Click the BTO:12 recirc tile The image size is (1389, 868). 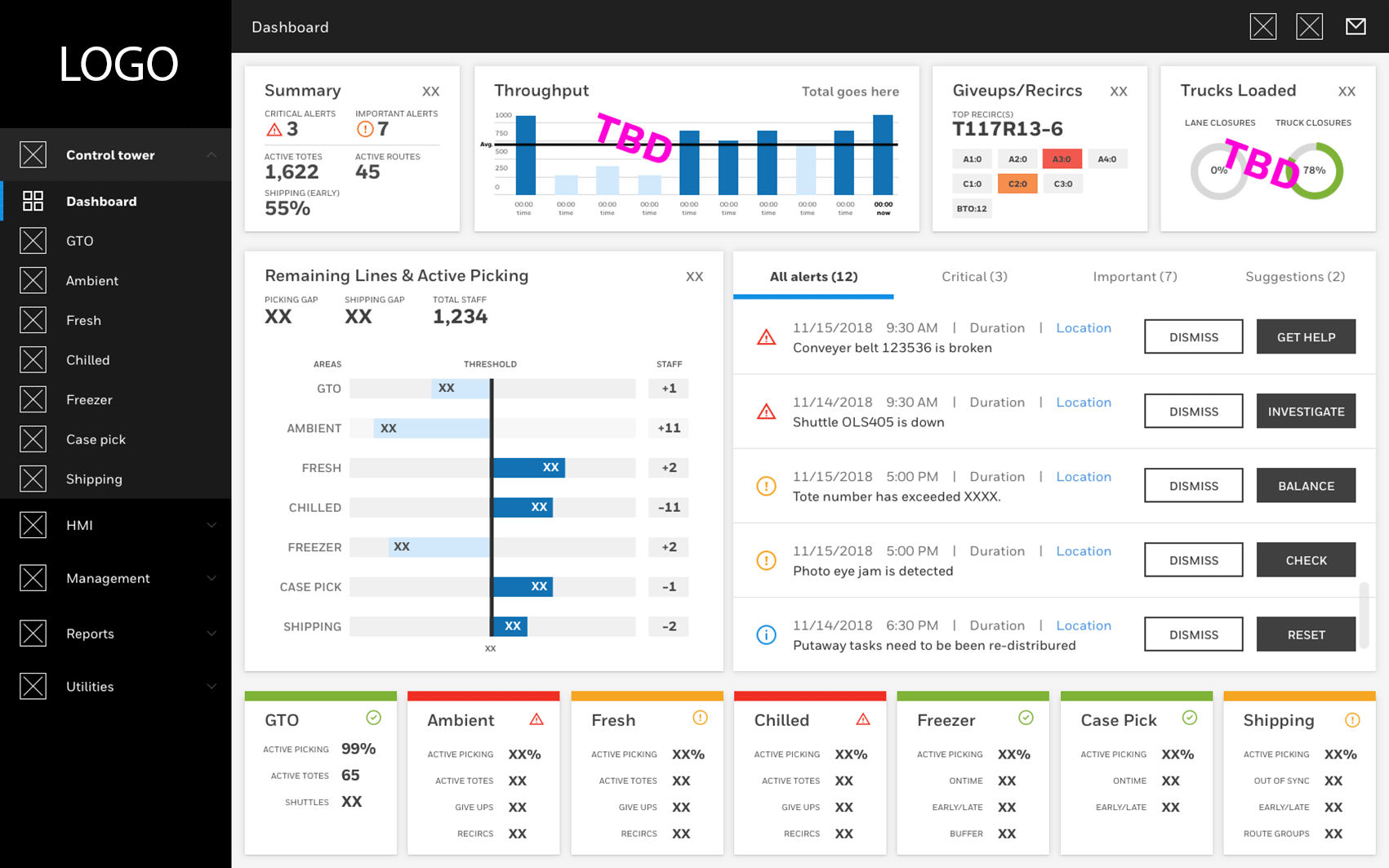click(972, 209)
